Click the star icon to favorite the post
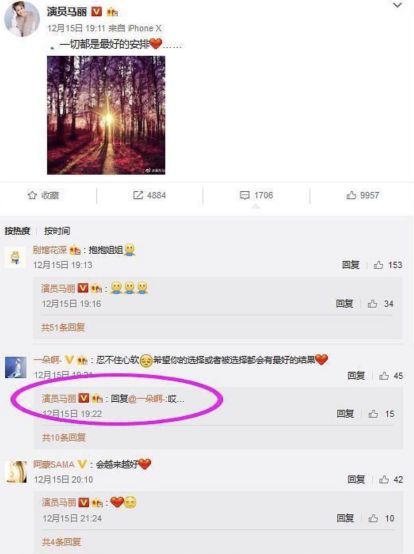The width and height of the screenshot is (414, 554). (x=32, y=195)
